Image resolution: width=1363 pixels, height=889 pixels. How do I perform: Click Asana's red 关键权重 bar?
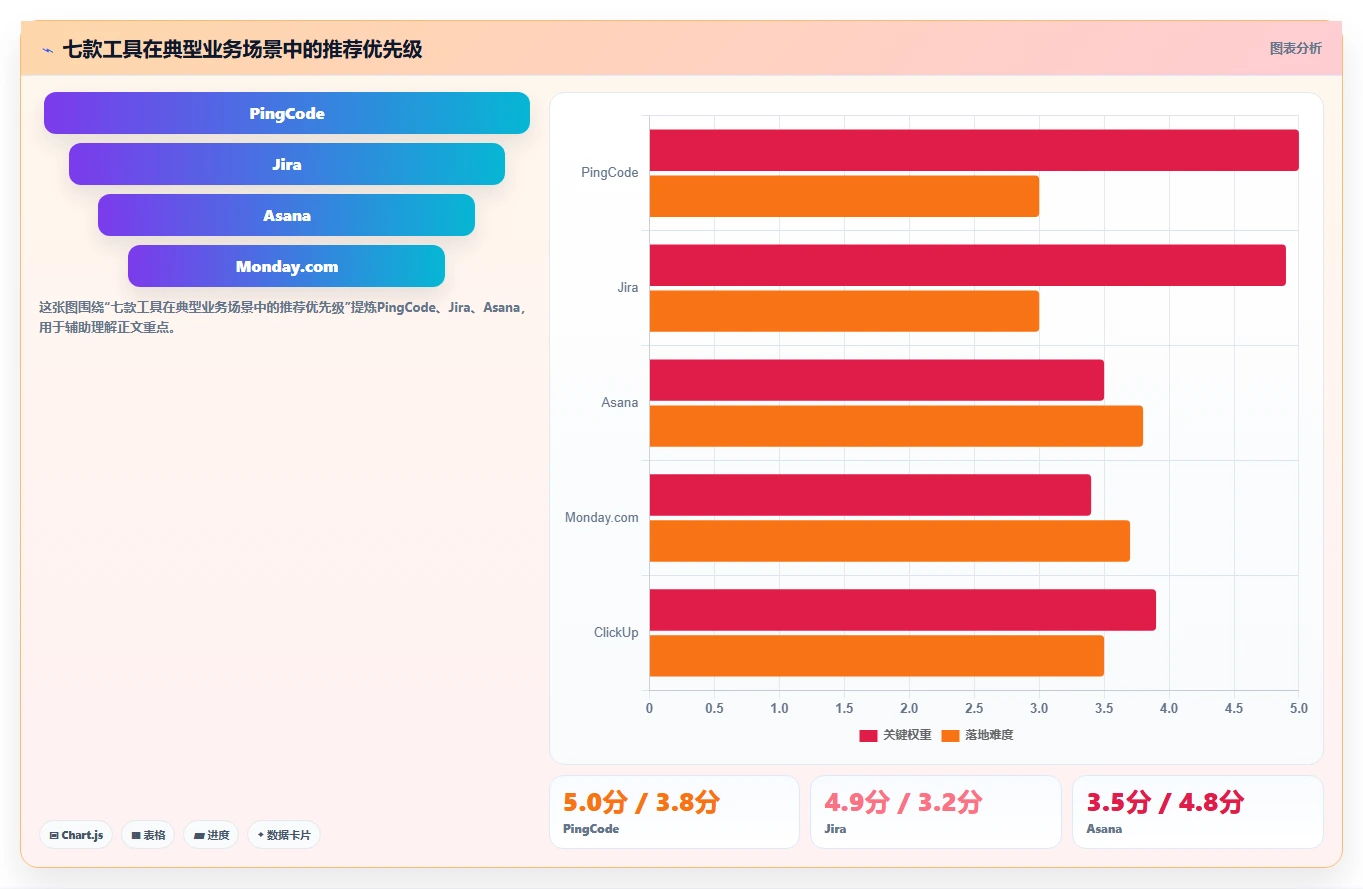[877, 380]
